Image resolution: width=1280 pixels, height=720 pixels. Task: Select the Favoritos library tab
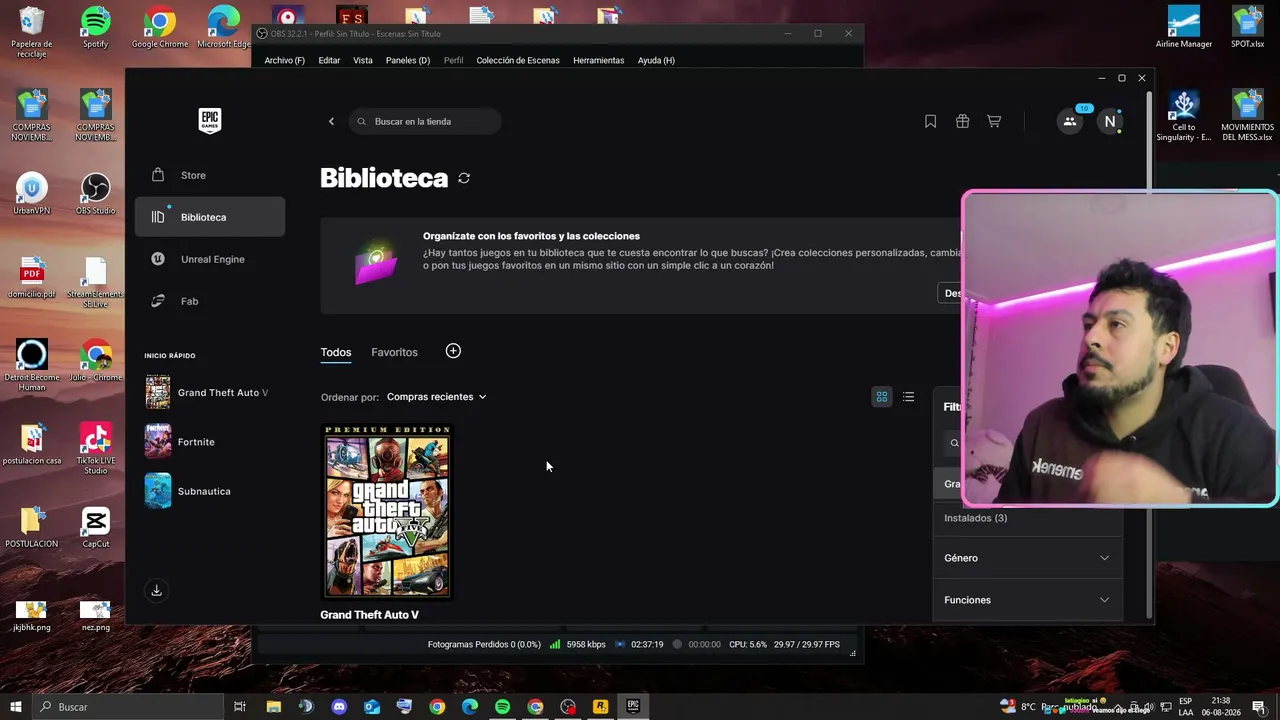(x=394, y=352)
